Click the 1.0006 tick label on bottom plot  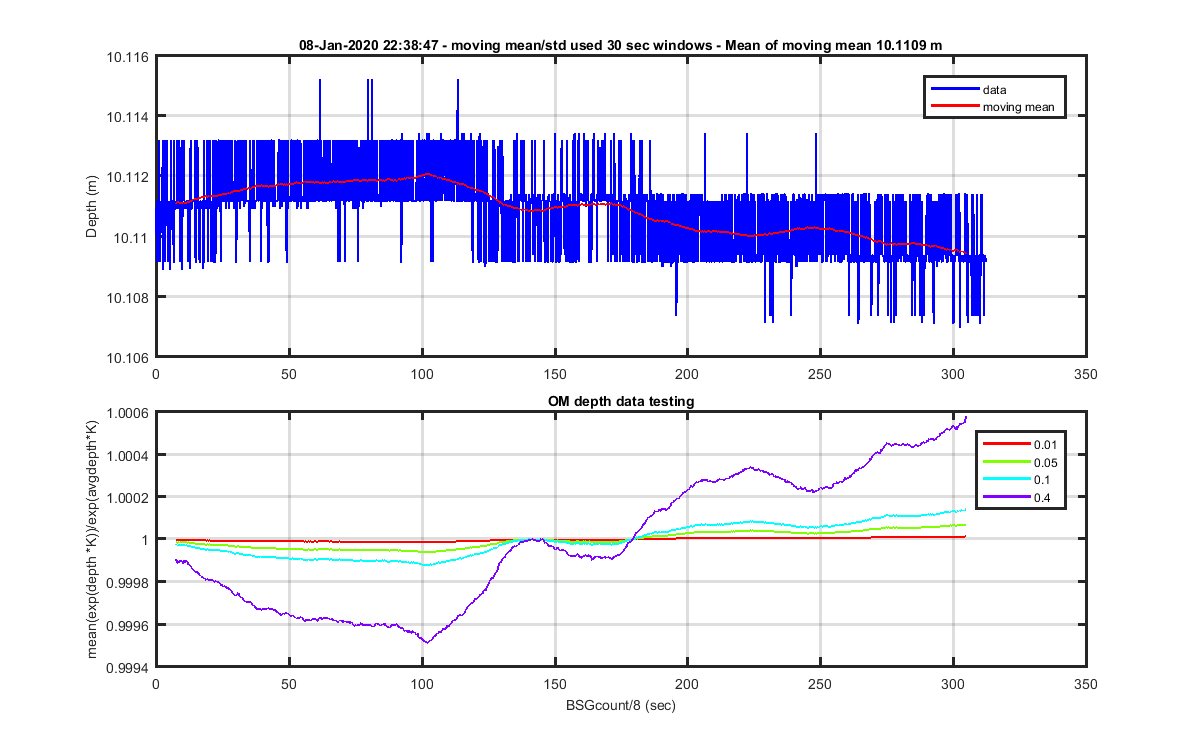(129, 413)
